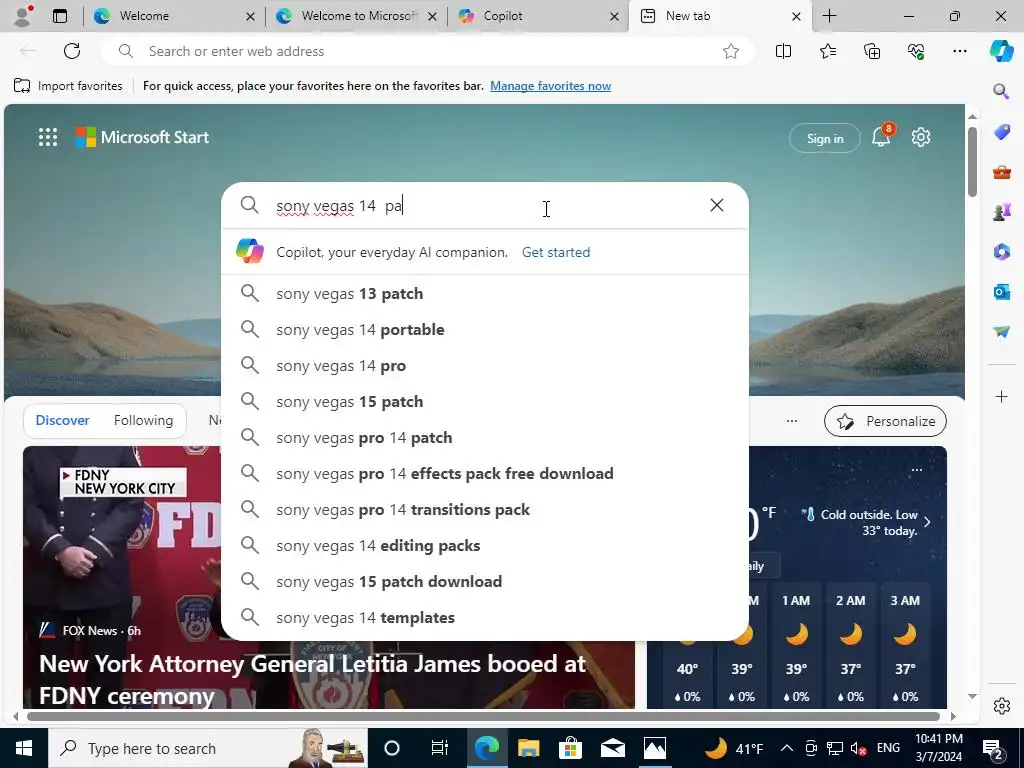This screenshot has height=768, width=1024.
Task: Click the address bar input
Action: [428, 51]
